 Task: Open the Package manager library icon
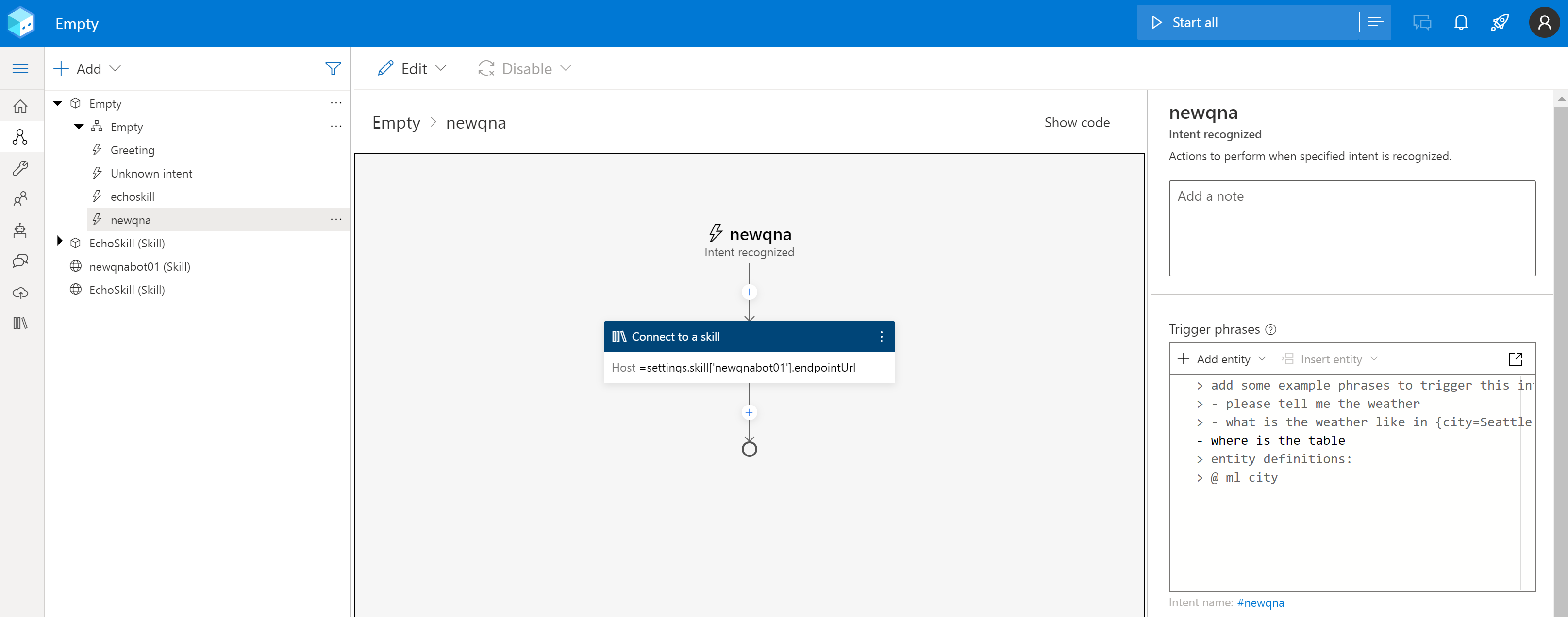click(x=20, y=323)
